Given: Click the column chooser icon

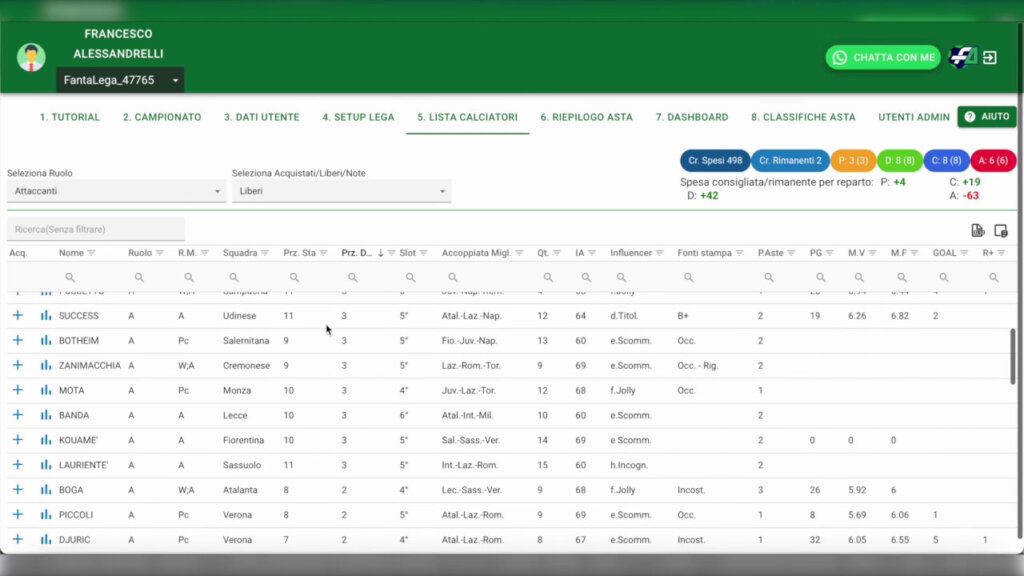Looking at the screenshot, I should [x=1000, y=230].
